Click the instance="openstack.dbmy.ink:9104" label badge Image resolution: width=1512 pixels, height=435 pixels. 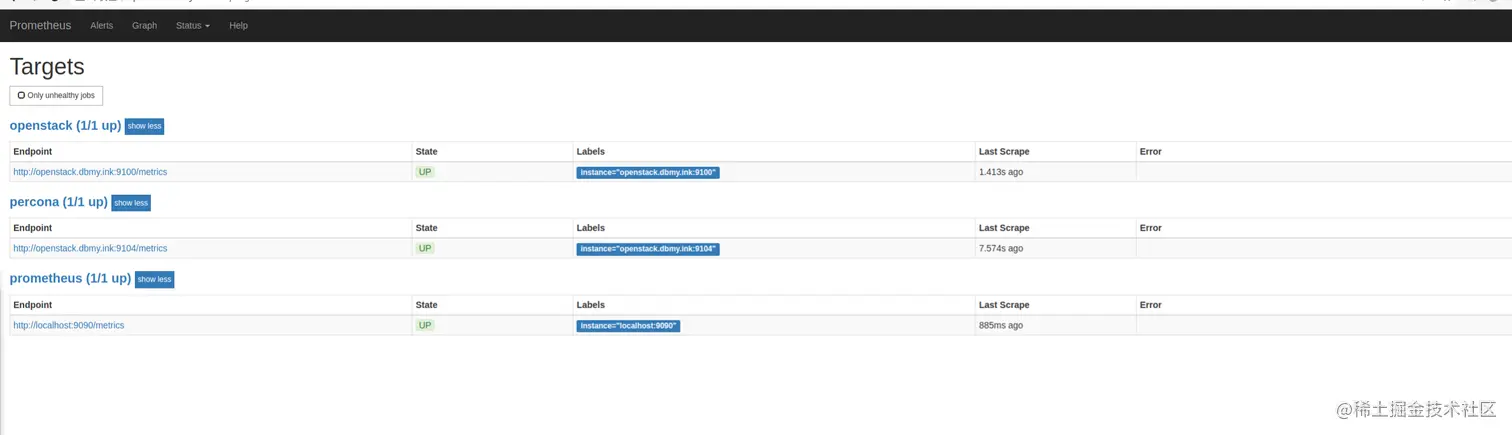(x=648, y=249)
